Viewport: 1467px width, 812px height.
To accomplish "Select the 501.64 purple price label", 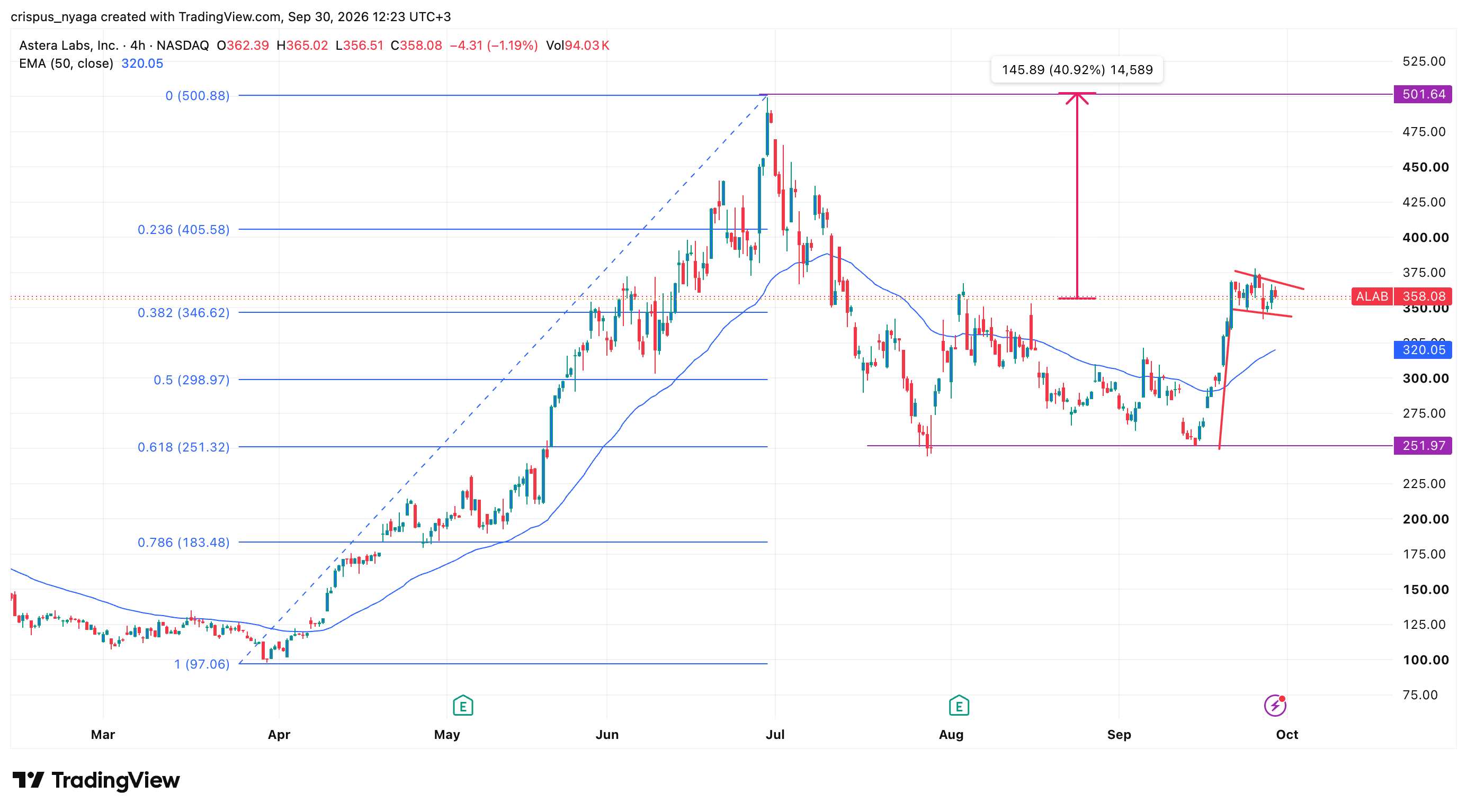I will click(x=1423, y=94).
